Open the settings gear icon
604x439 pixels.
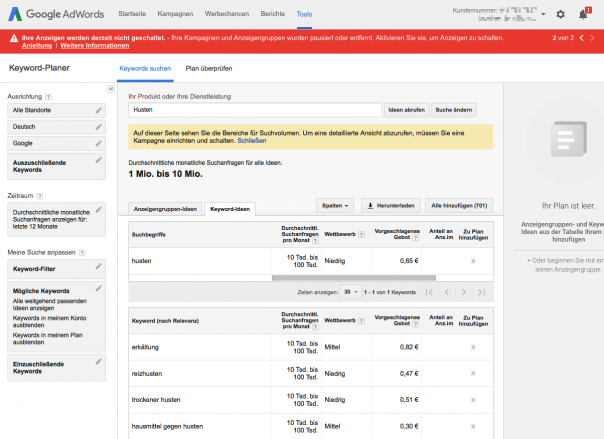560,14
